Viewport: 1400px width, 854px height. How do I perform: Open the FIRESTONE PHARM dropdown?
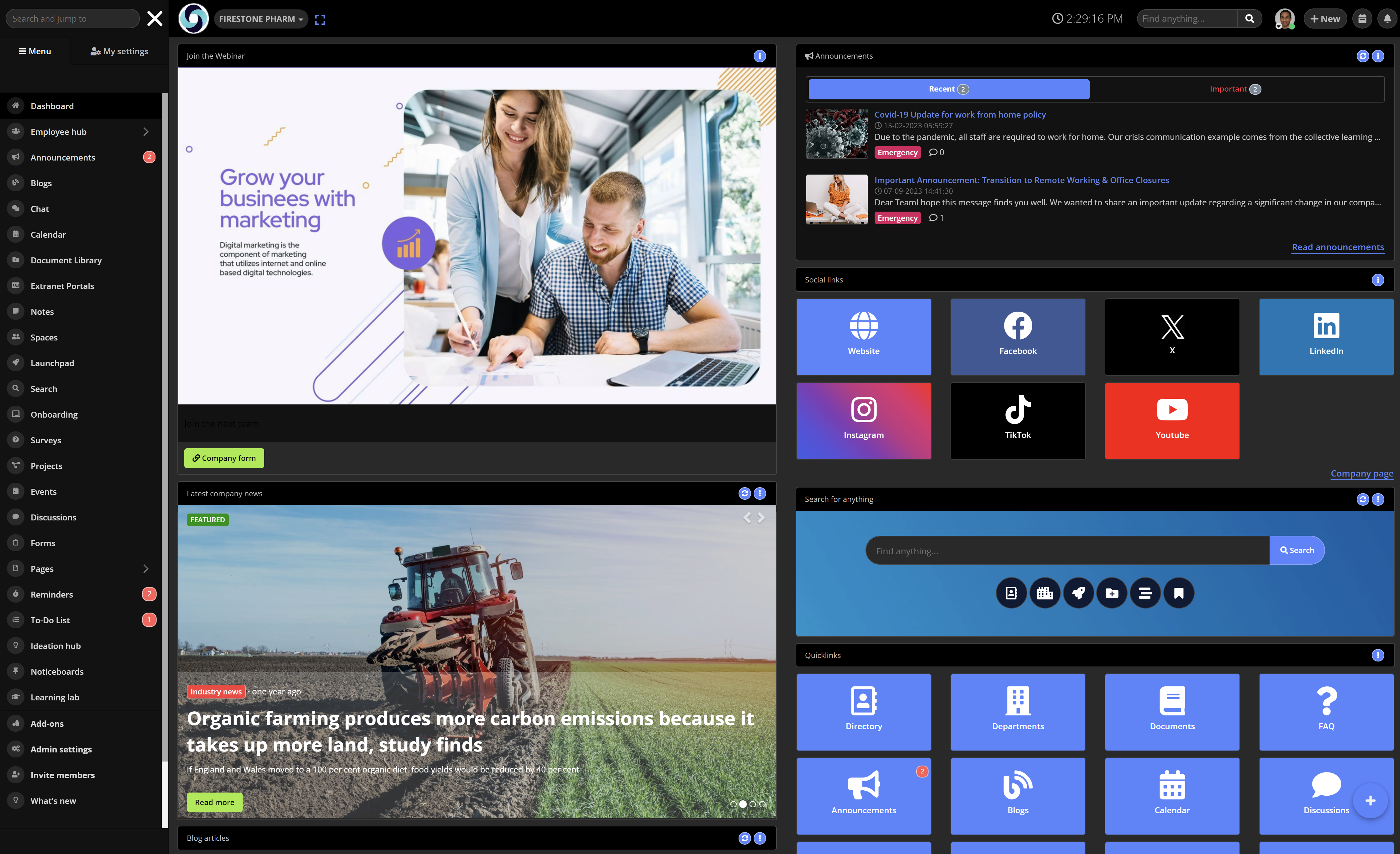(x=261, y=19)
